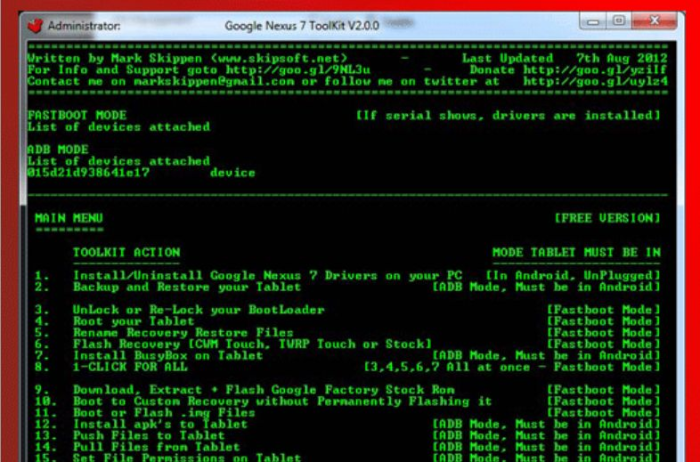This screenshot has width=700, height=462.
Task: Click the 'ADB MODE' heading
Action: click(x=58, y=149)
